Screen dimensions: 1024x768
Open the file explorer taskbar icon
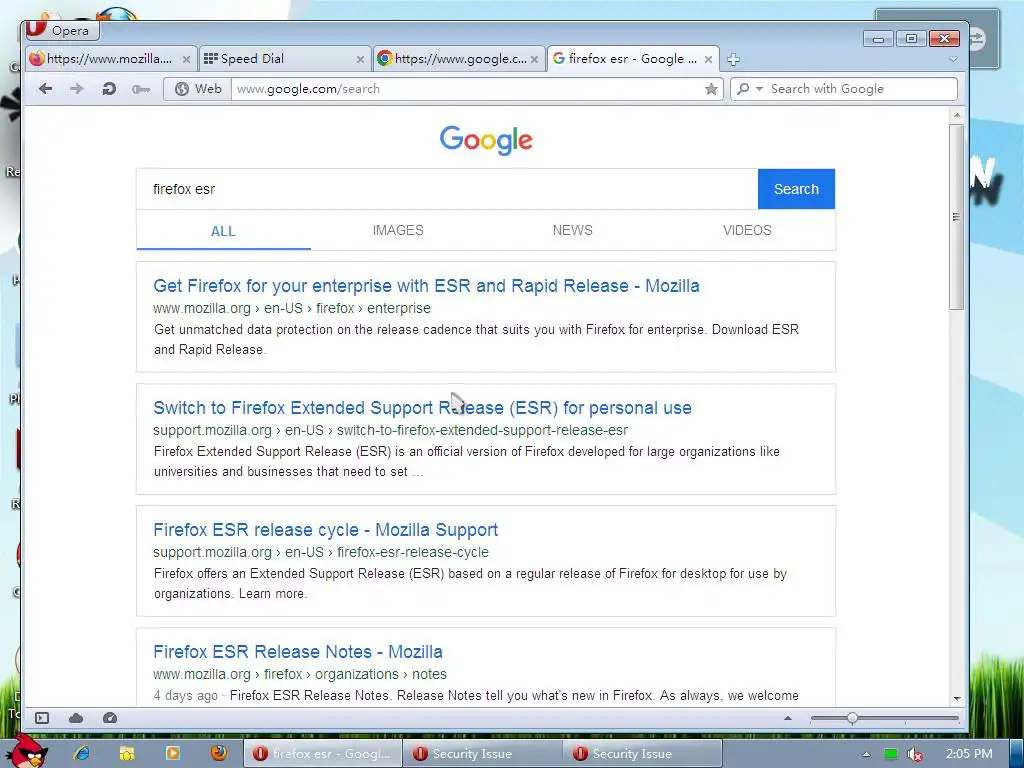tap(127, 754)
